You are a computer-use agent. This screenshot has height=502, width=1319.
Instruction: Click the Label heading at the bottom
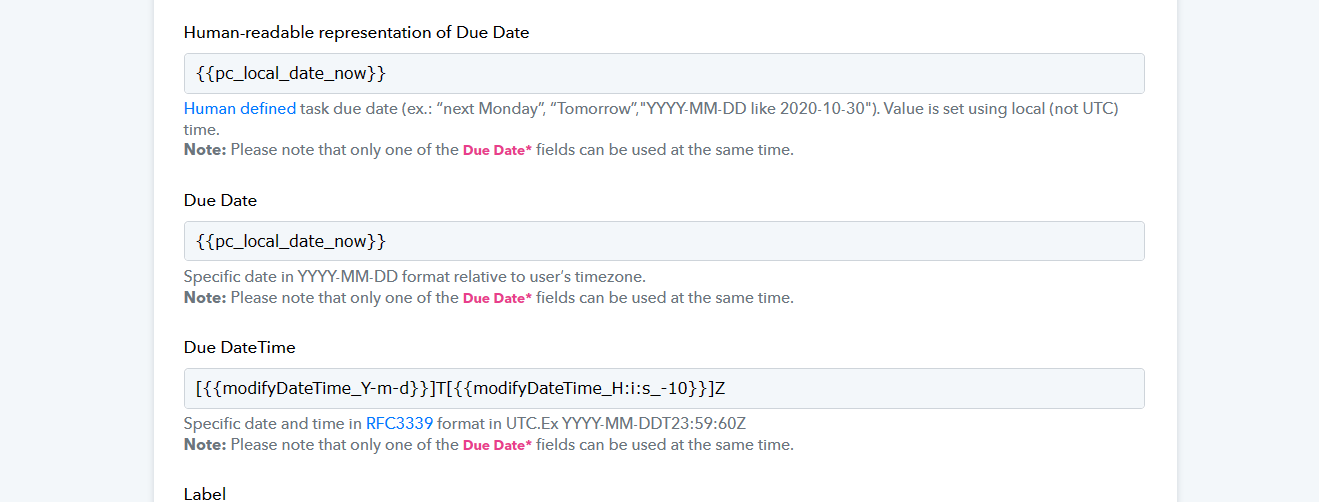pos(205,494)
